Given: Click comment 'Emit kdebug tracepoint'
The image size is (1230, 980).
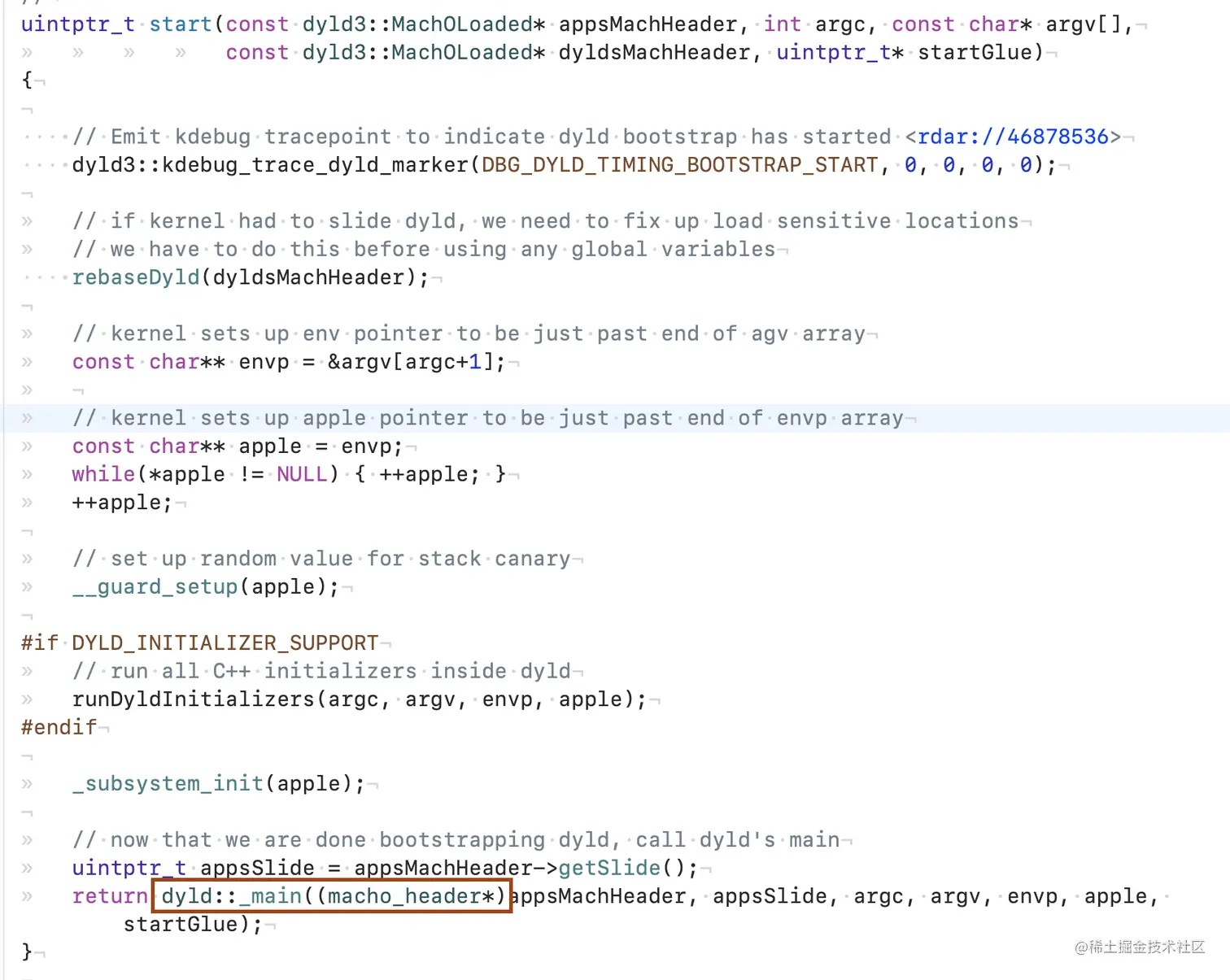Looking at the screenshot, I should click(x=596, y=137).
